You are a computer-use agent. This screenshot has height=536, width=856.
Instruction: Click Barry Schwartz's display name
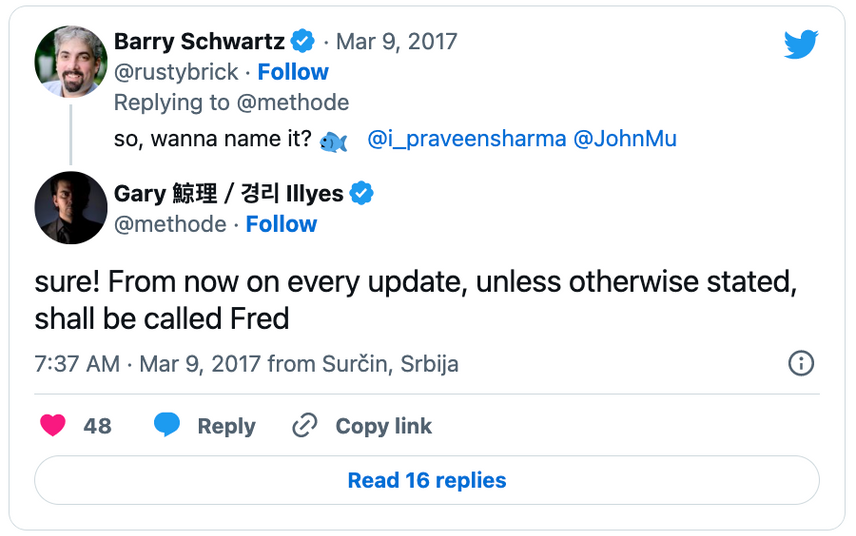pyautogui.click(x=199, y=41)
